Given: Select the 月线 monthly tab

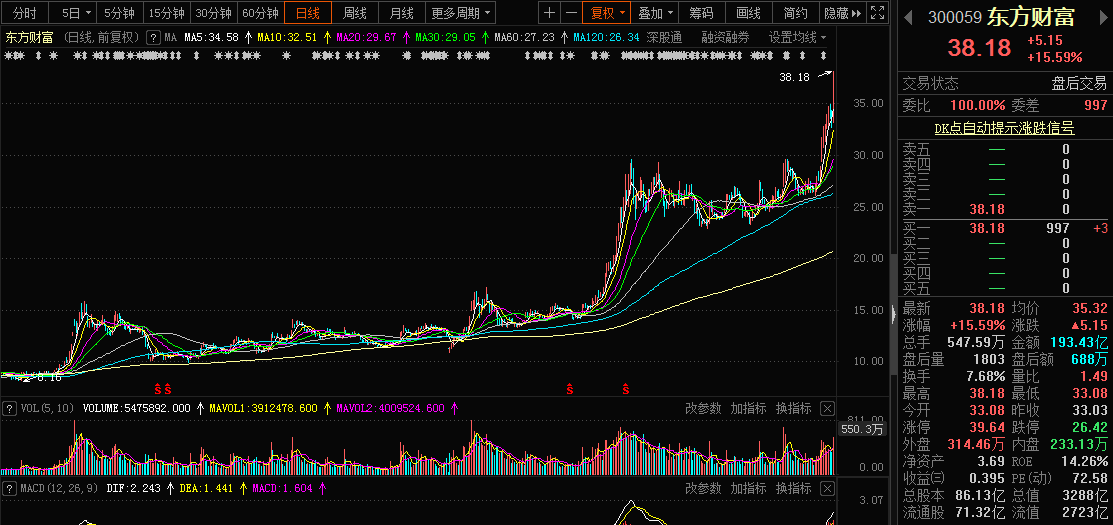Looking at the screenshot, I should coord(402,13).
